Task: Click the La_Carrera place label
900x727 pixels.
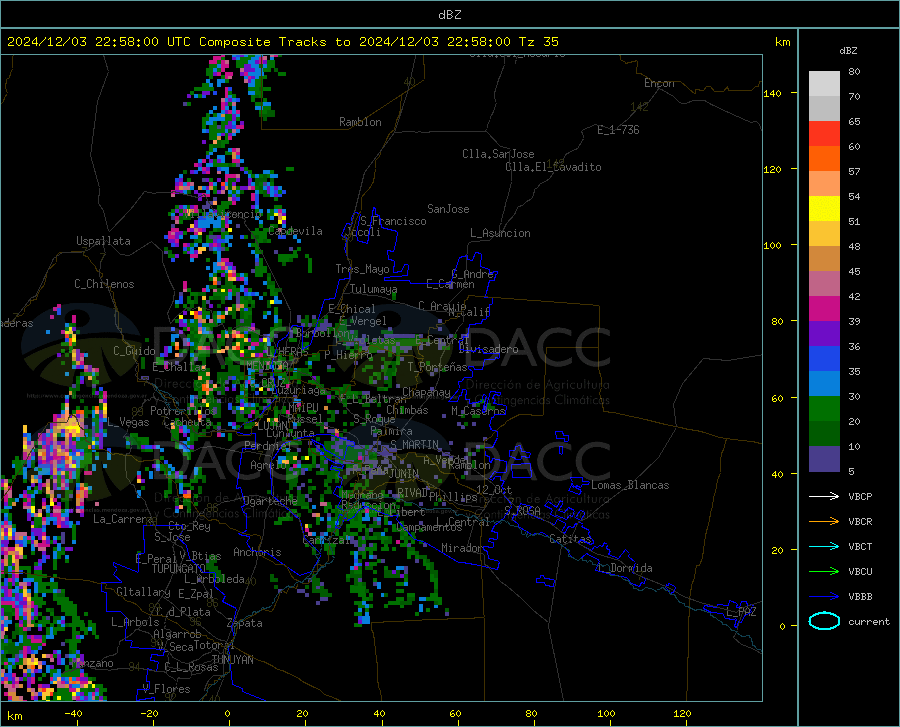Action: point(123,519)
